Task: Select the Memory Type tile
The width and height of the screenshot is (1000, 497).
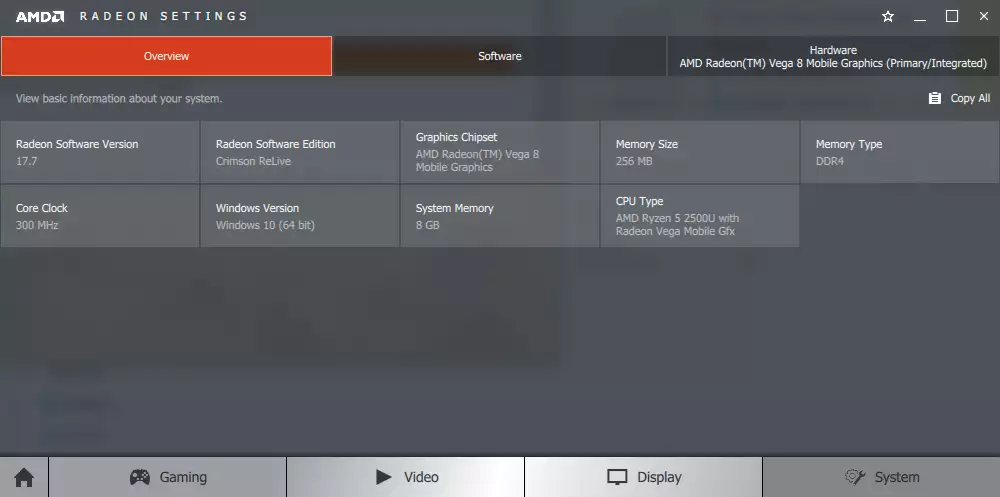Action: coord(900,152)
